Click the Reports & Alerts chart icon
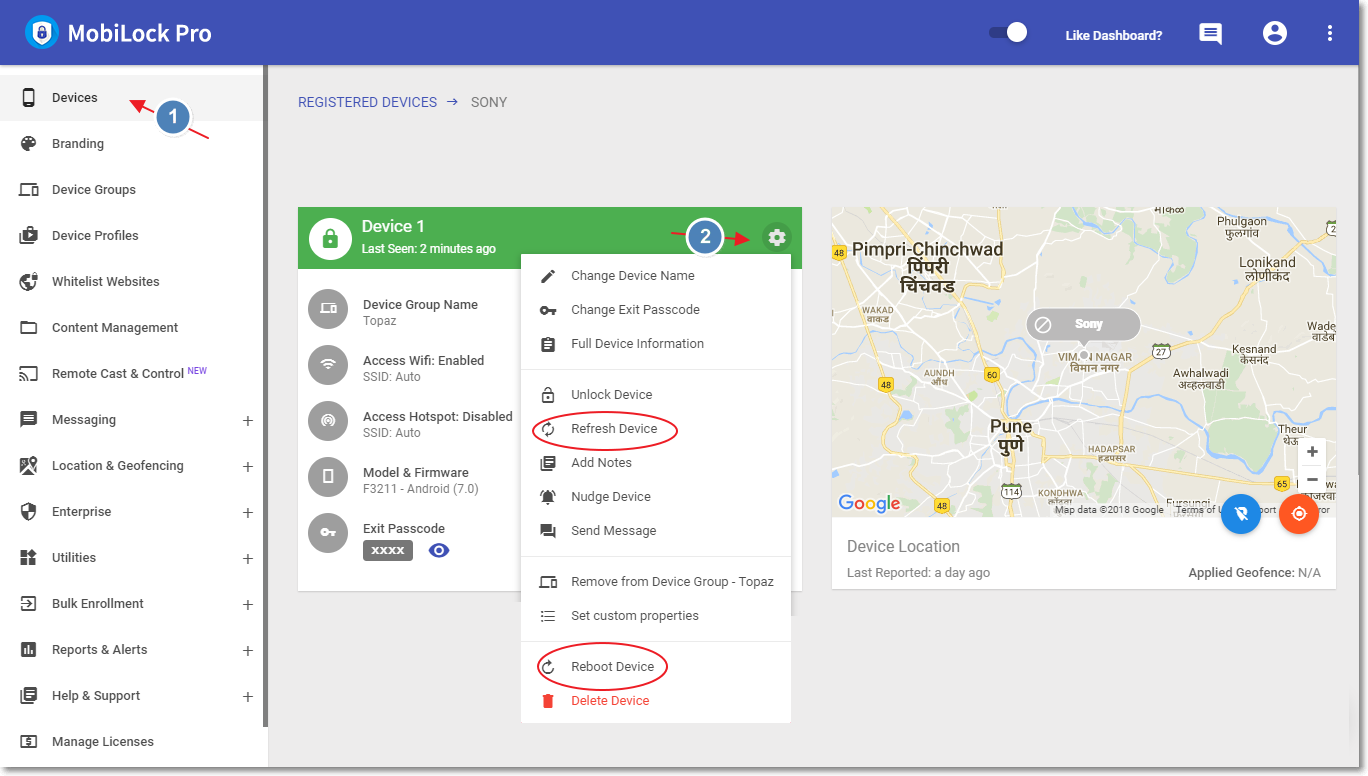 [29, 649]
